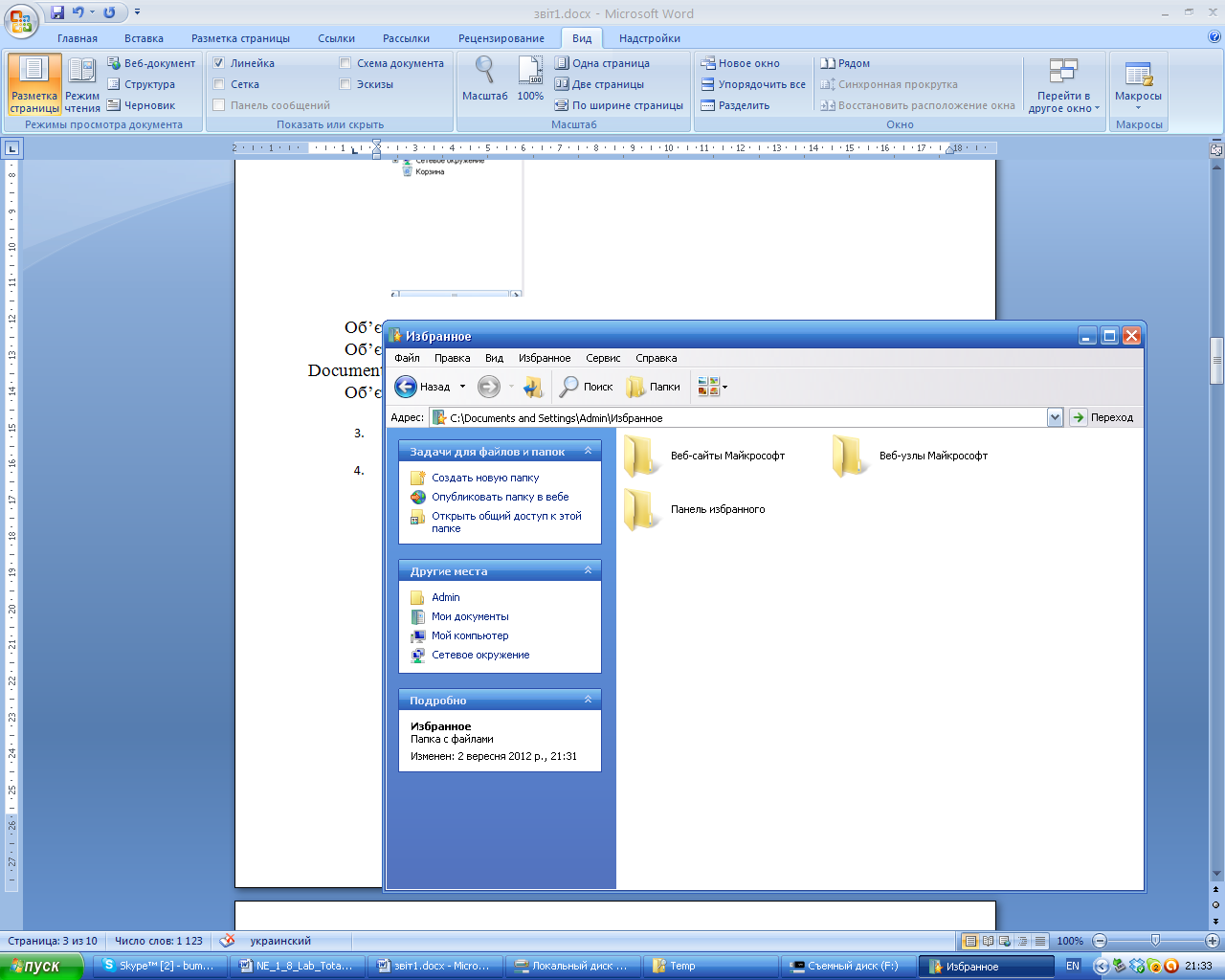Image resolution: width=1225 pixels, height=980 pixels.
Task: Click the zoom slider handle in status bar
Action: point(1155,941)
